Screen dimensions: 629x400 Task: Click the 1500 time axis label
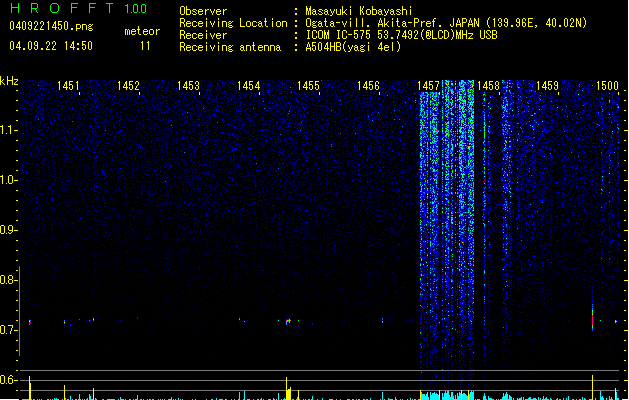(607, 85)
